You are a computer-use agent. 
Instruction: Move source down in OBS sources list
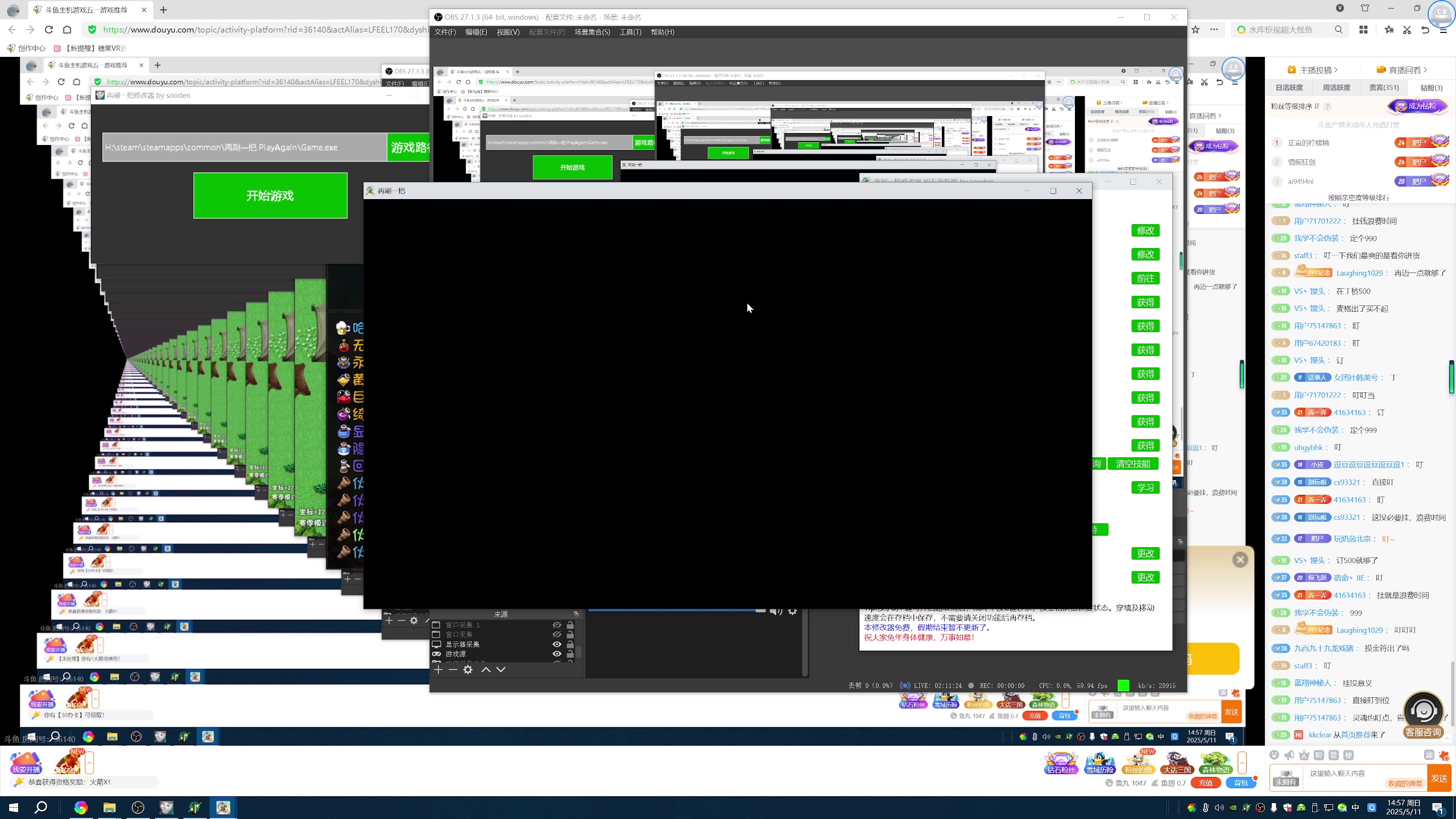(501, 669)
